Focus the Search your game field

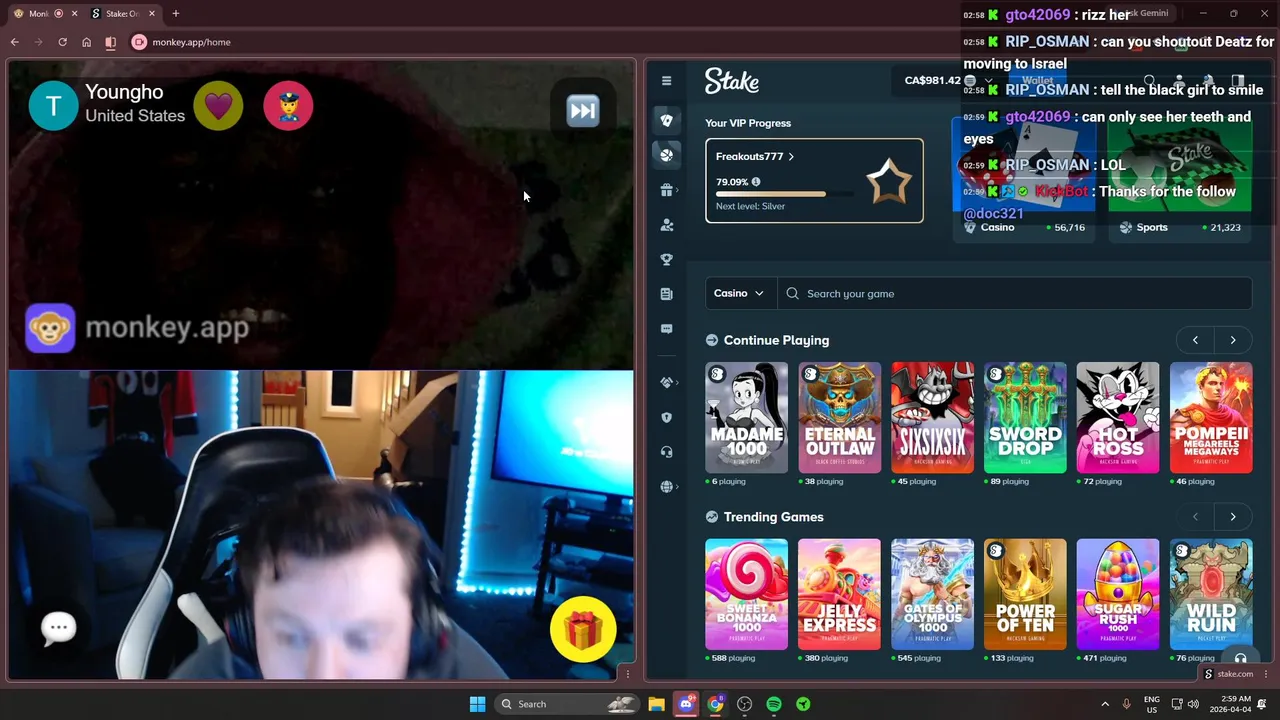tap(1014, 293)
